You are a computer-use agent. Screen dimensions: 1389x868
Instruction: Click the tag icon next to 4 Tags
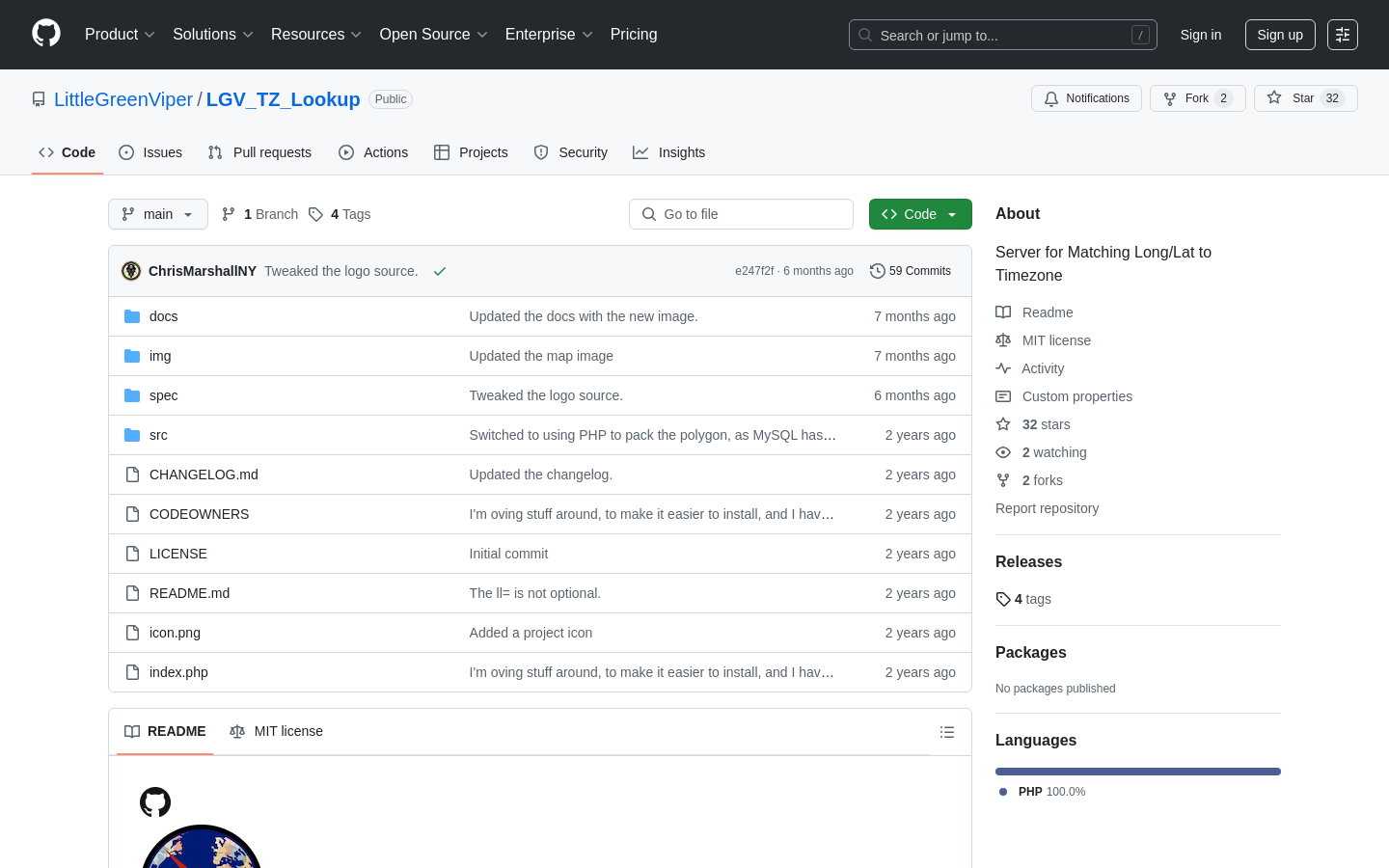coord(315,214)
